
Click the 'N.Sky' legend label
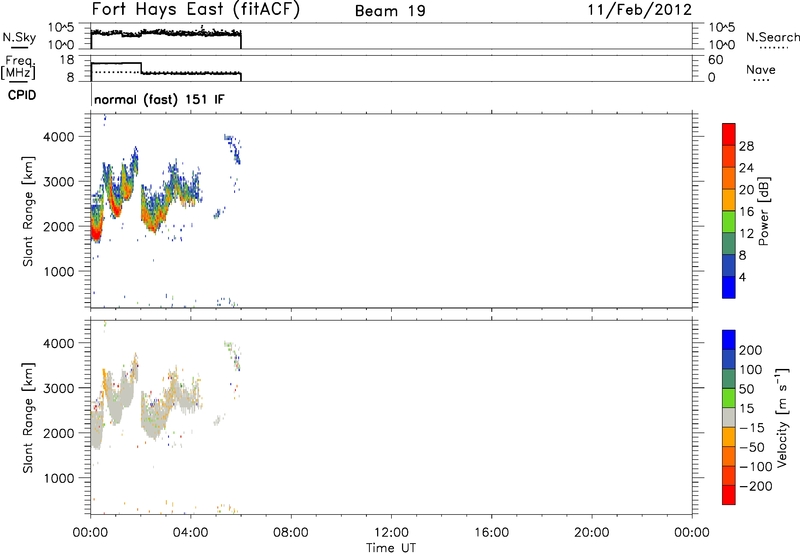(x=19, y=37)
